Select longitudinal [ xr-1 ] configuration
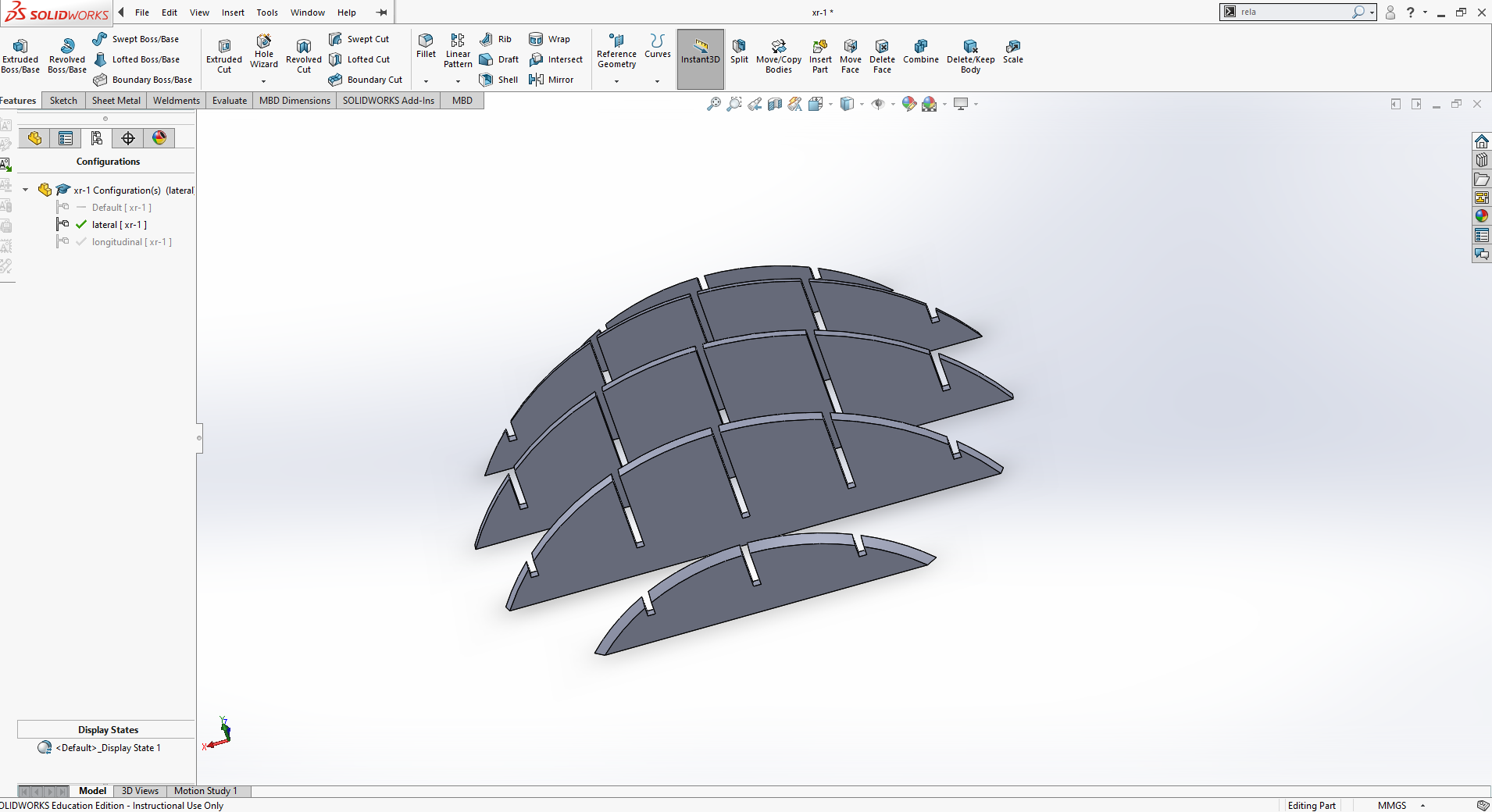 point(131,242)
